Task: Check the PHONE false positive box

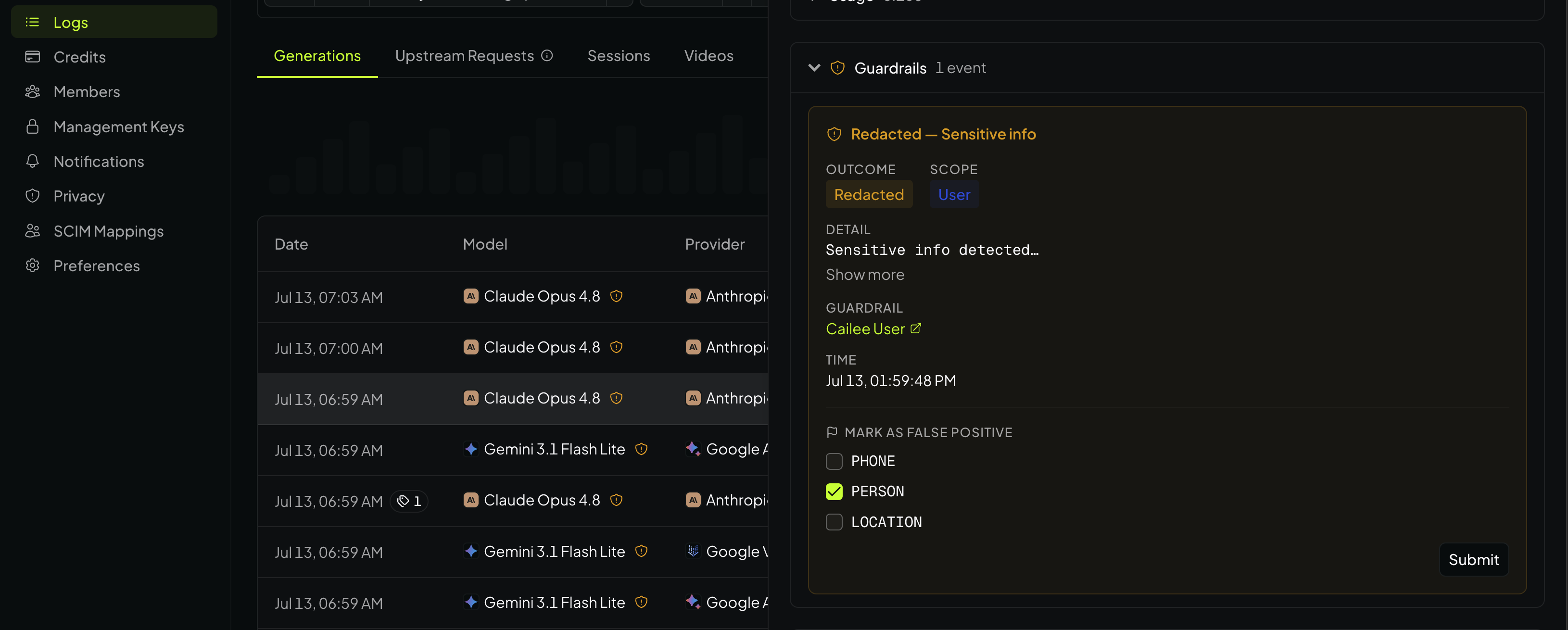Action: tap(834, 461)
